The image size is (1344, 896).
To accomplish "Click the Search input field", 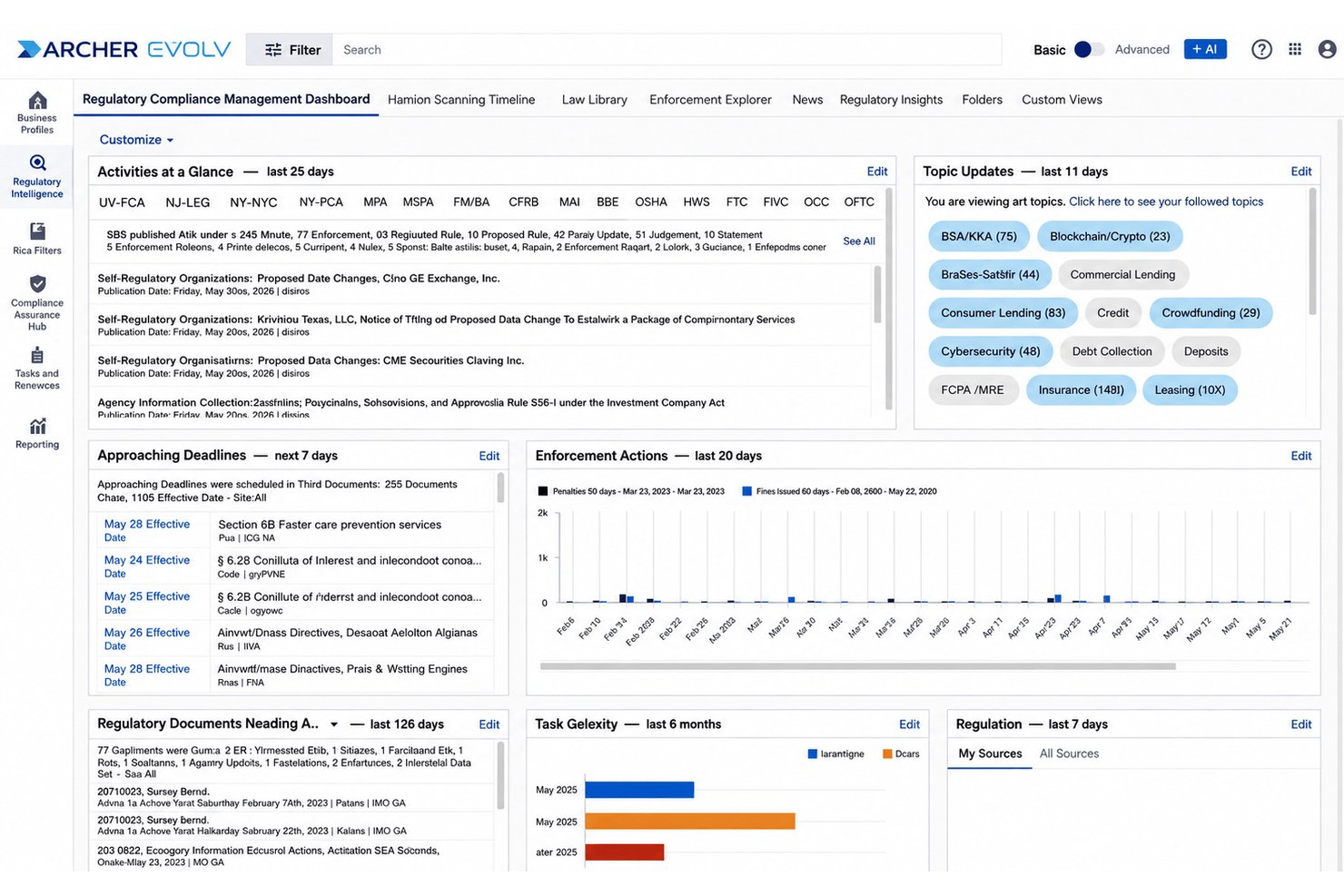I will click(667, 50).
